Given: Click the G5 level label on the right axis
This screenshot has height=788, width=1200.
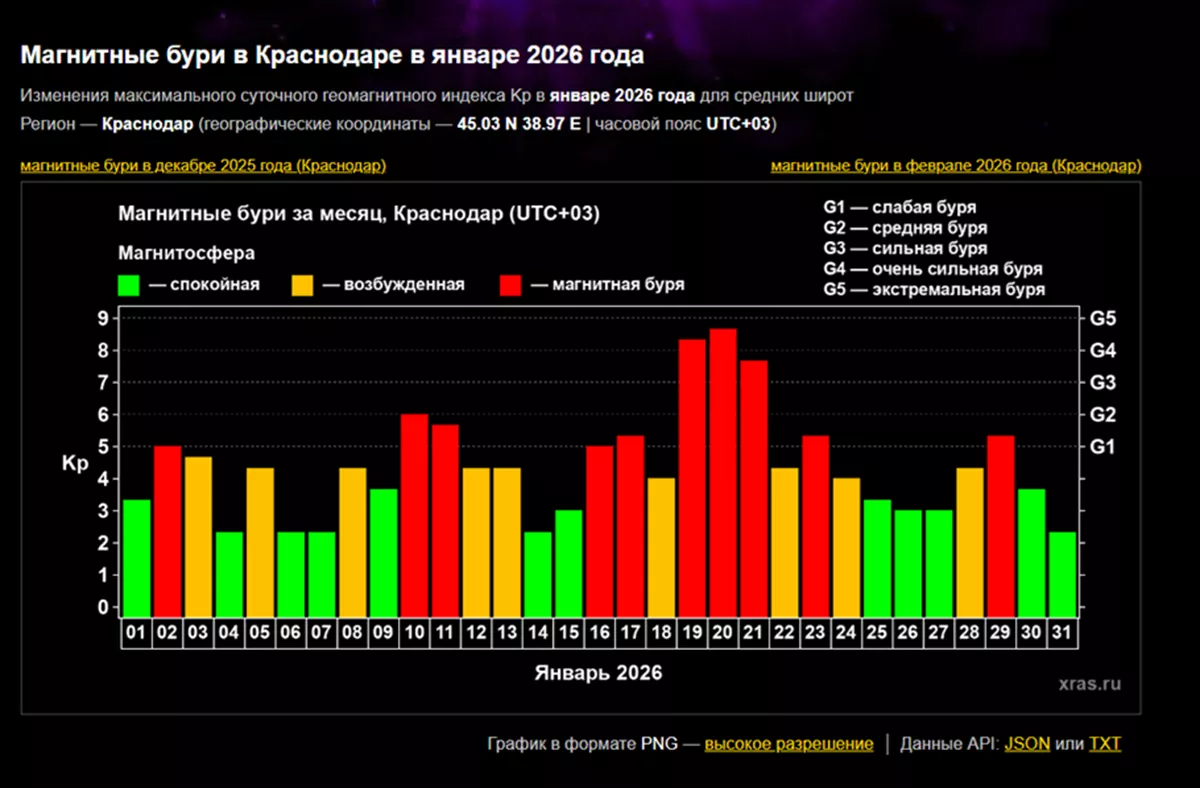Looking at the screenshot, I should [1105, 318].
